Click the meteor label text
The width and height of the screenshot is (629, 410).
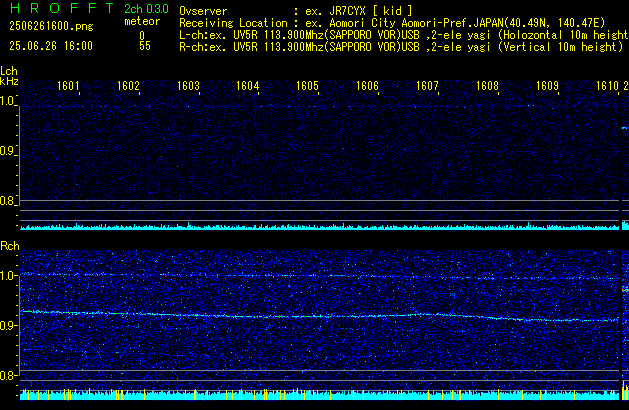point(142,21)
